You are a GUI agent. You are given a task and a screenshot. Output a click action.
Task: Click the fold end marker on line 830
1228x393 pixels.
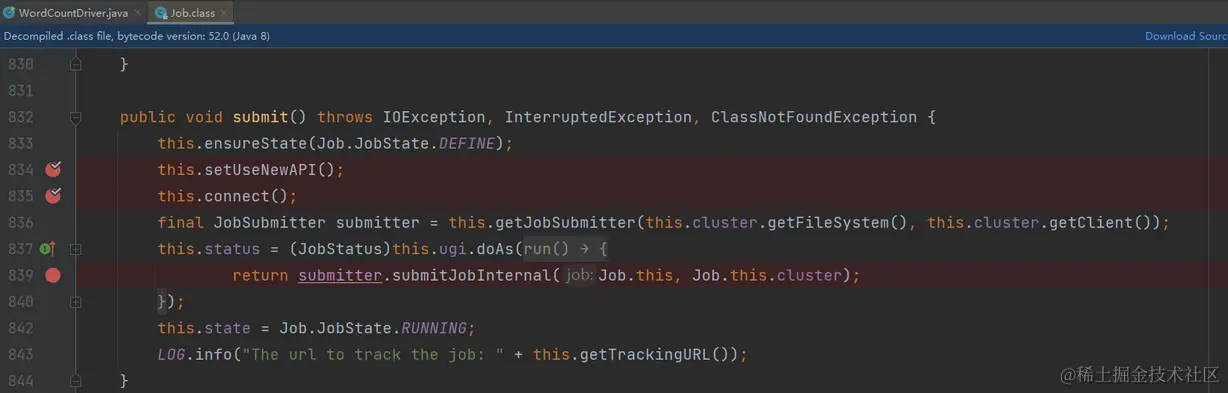[76, 64]
